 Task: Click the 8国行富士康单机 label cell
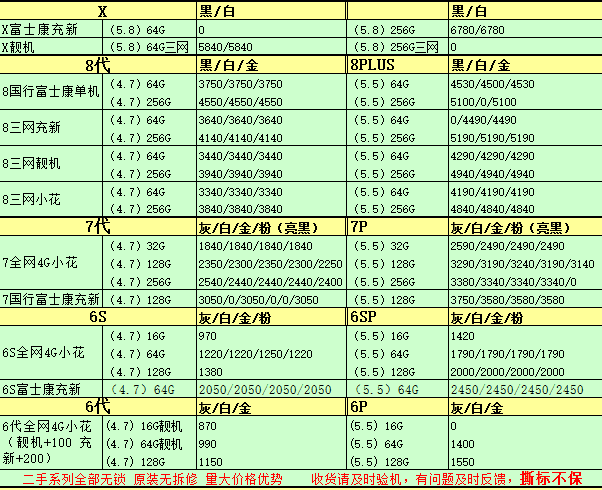pyautogui.click(x=51, y=91)
